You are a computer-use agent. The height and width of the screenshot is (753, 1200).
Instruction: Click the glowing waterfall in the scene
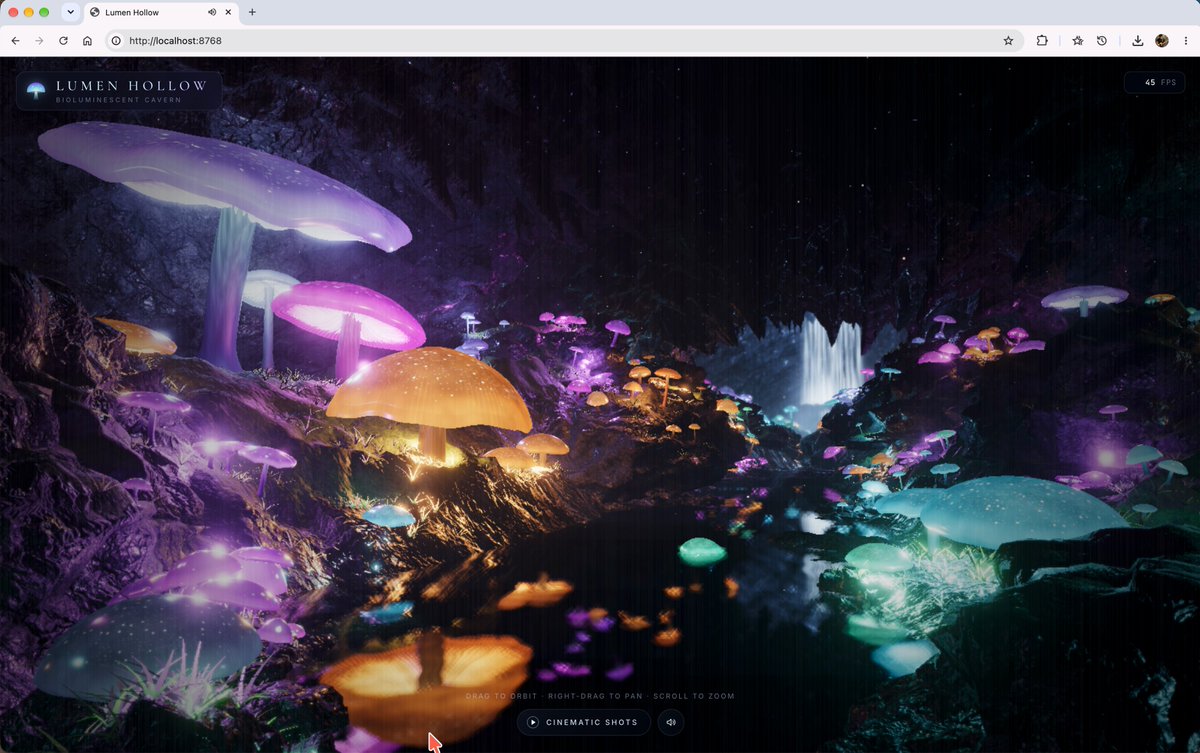[831, 360]
